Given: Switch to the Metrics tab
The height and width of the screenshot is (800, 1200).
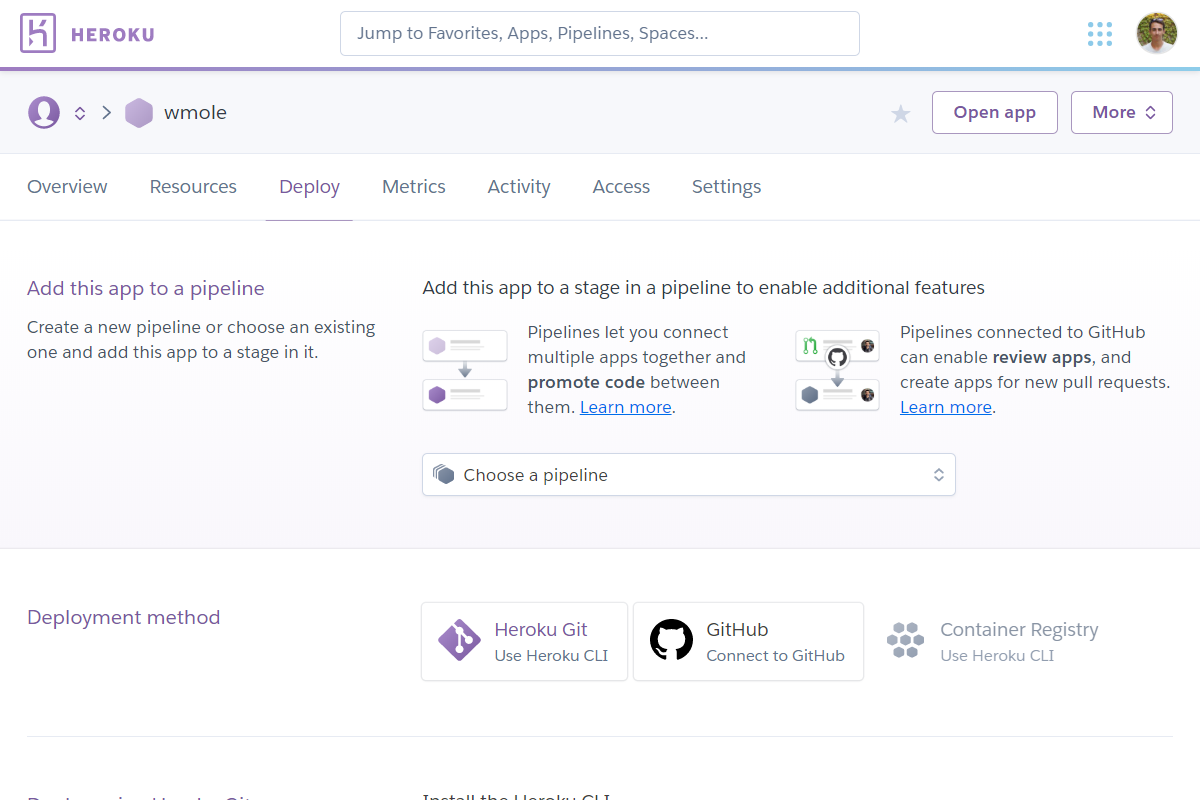Looking at the screenshot, I should [x=414, y=187].
